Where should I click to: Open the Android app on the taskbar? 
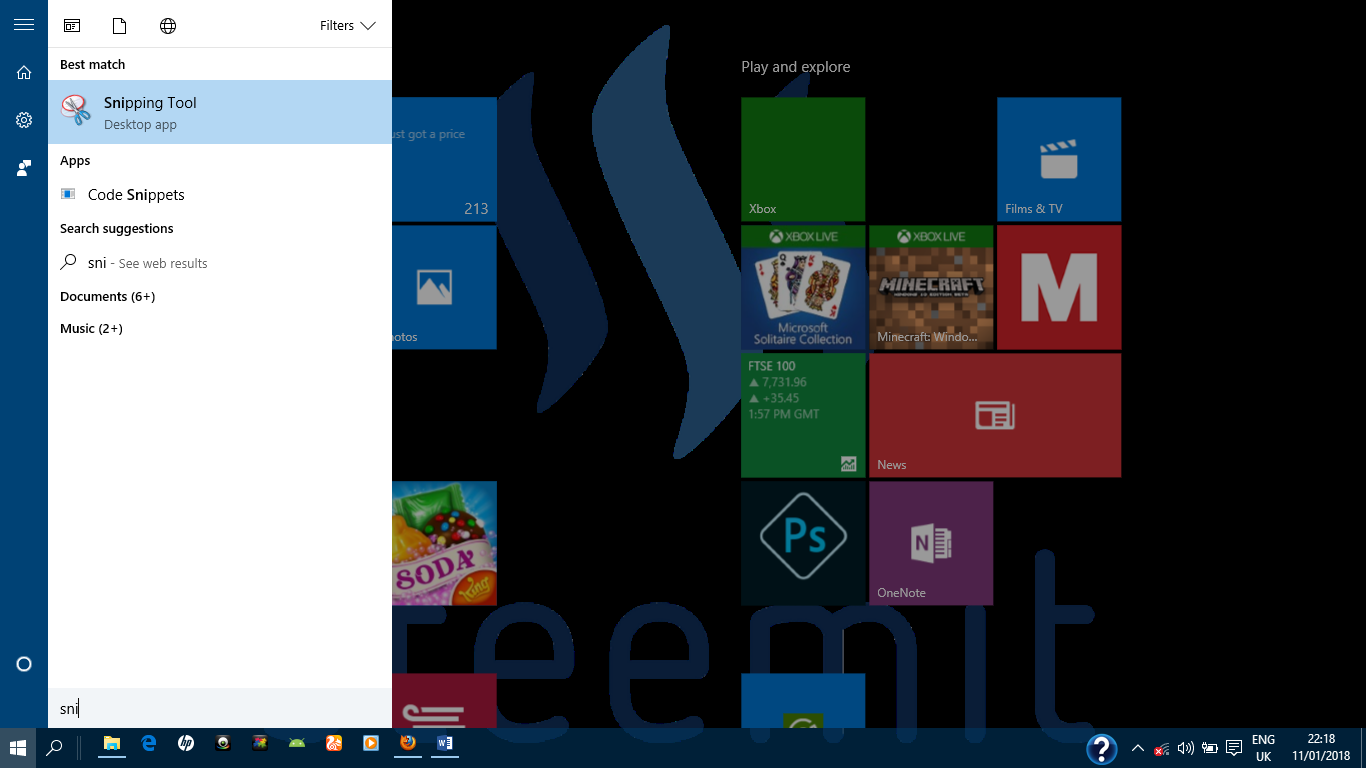pos(297,744)
